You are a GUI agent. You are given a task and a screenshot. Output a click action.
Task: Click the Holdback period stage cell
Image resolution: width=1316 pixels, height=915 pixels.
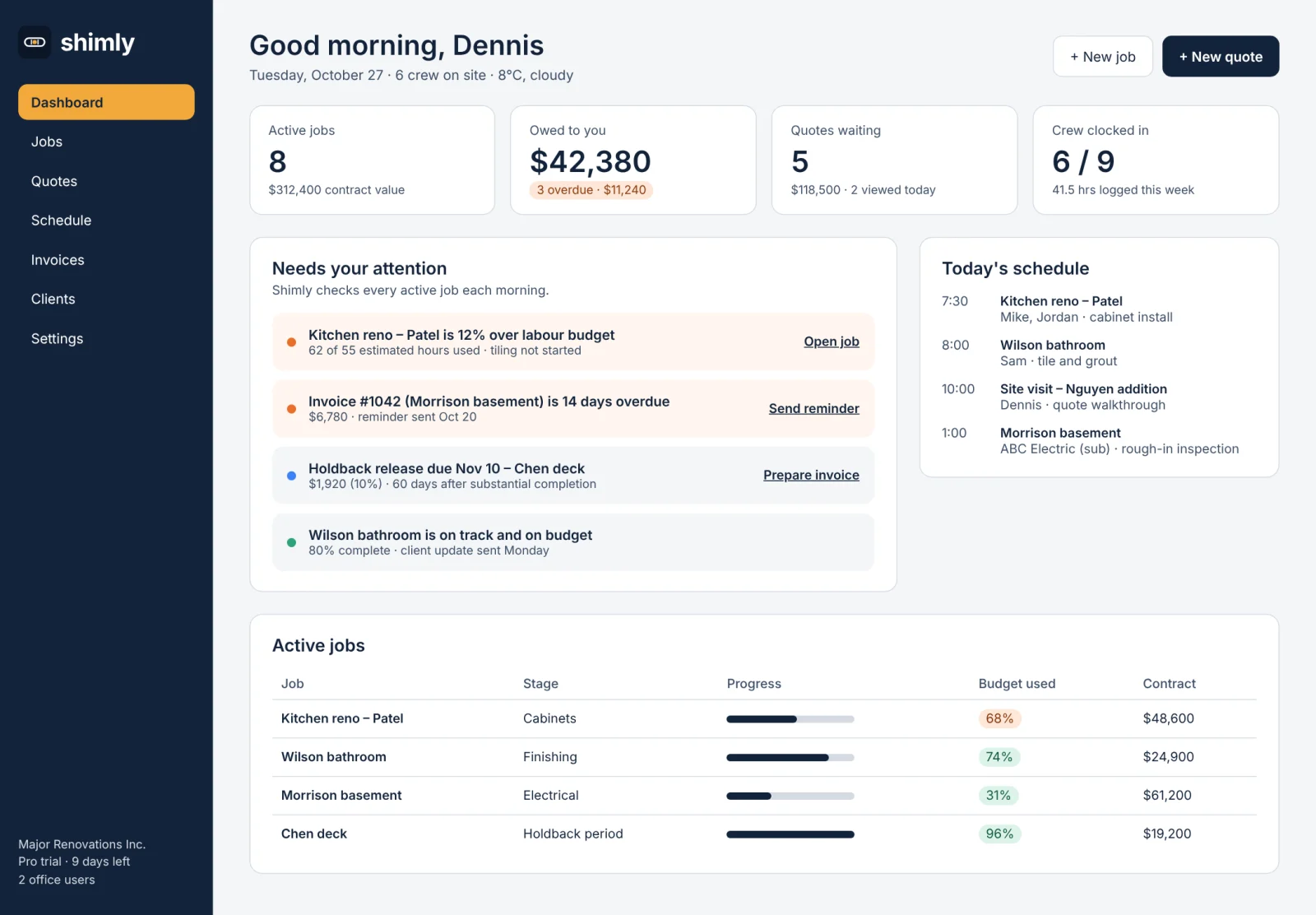pos(573,834)
